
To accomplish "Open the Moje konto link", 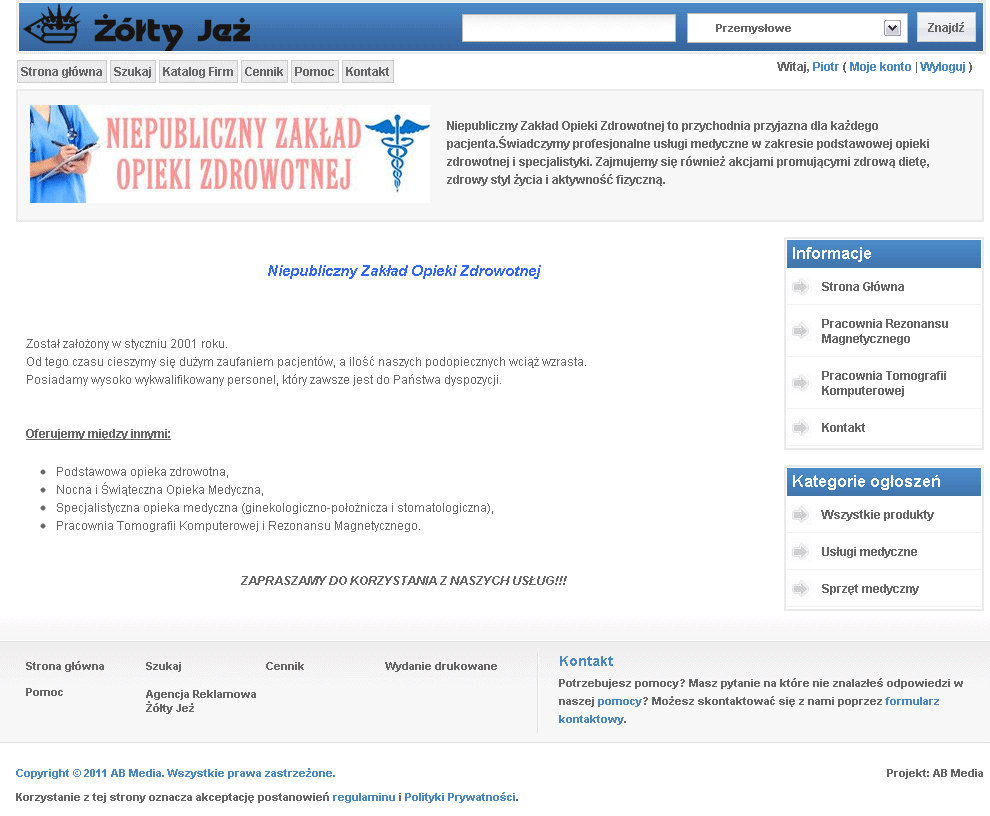I will [880, 67].
